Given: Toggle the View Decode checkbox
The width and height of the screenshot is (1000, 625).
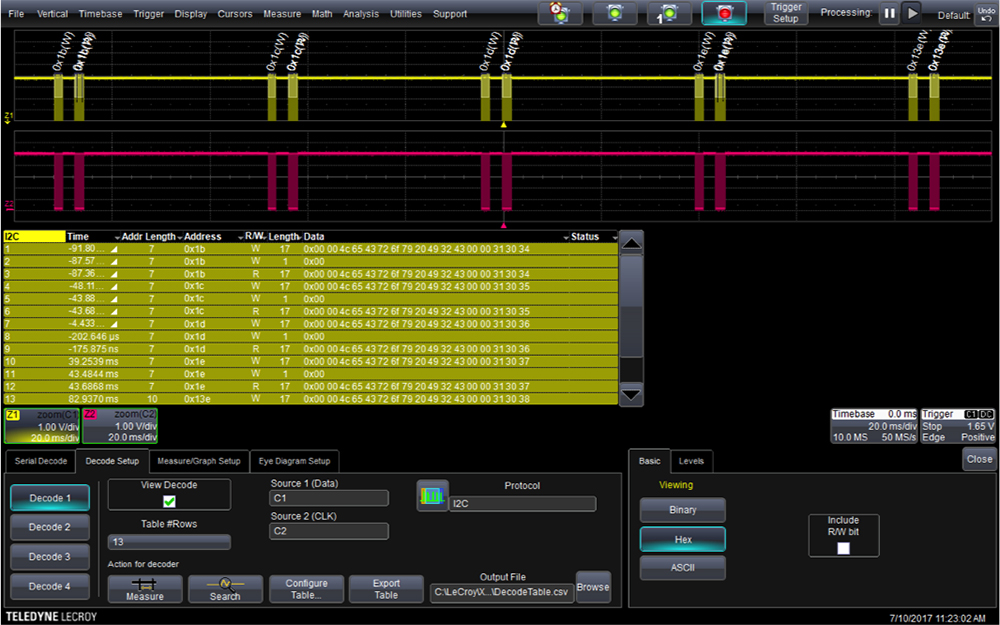Looking at the screenshot, I should pos(169,501).
